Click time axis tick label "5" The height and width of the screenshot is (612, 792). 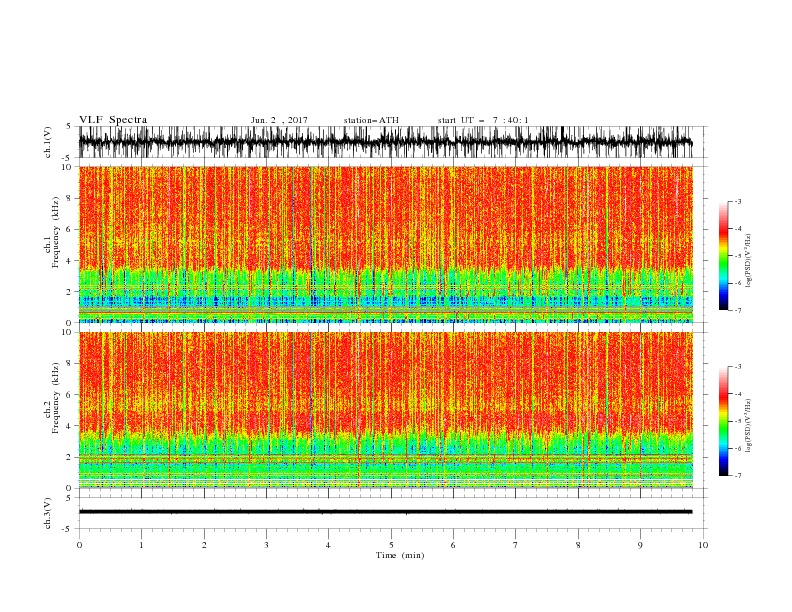click(391, 545)
